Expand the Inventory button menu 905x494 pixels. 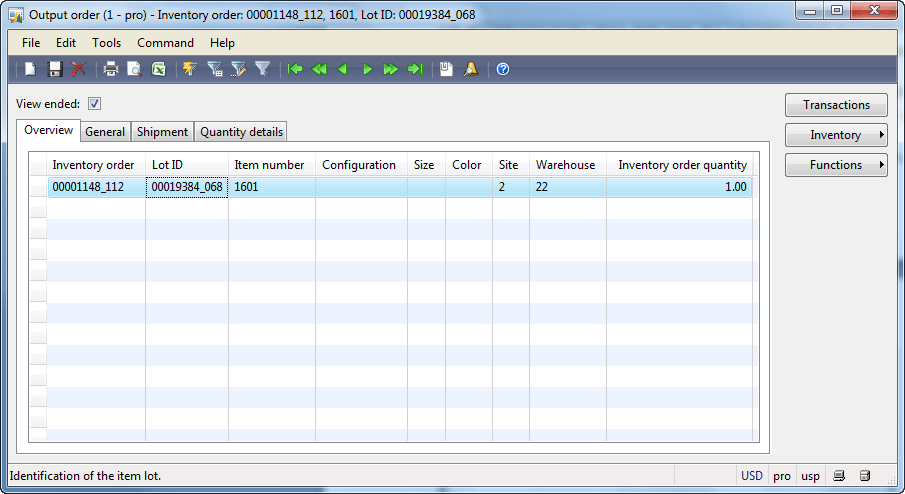click(836, 135)
